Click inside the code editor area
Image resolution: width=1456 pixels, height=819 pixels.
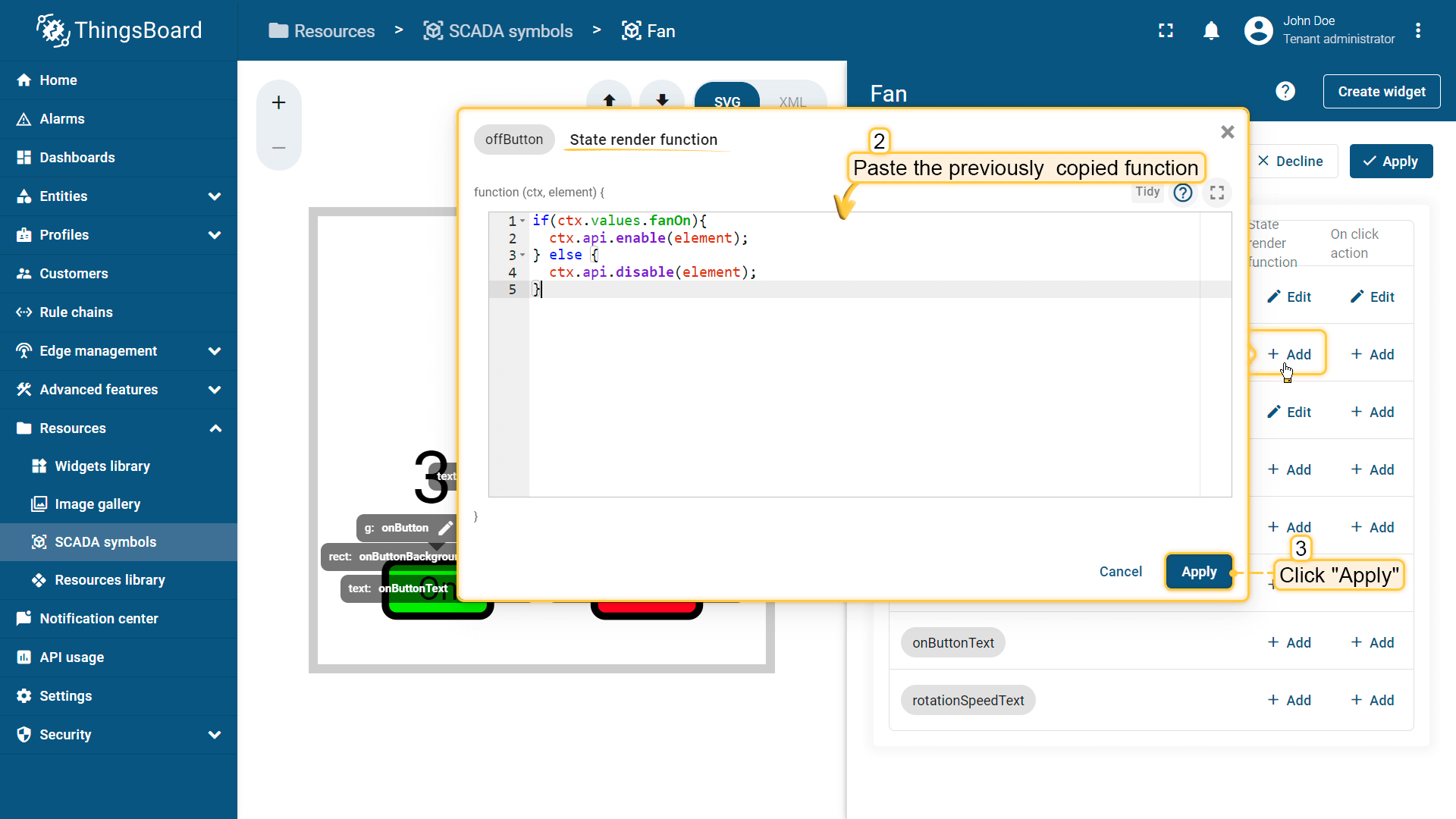click(834, 379)
